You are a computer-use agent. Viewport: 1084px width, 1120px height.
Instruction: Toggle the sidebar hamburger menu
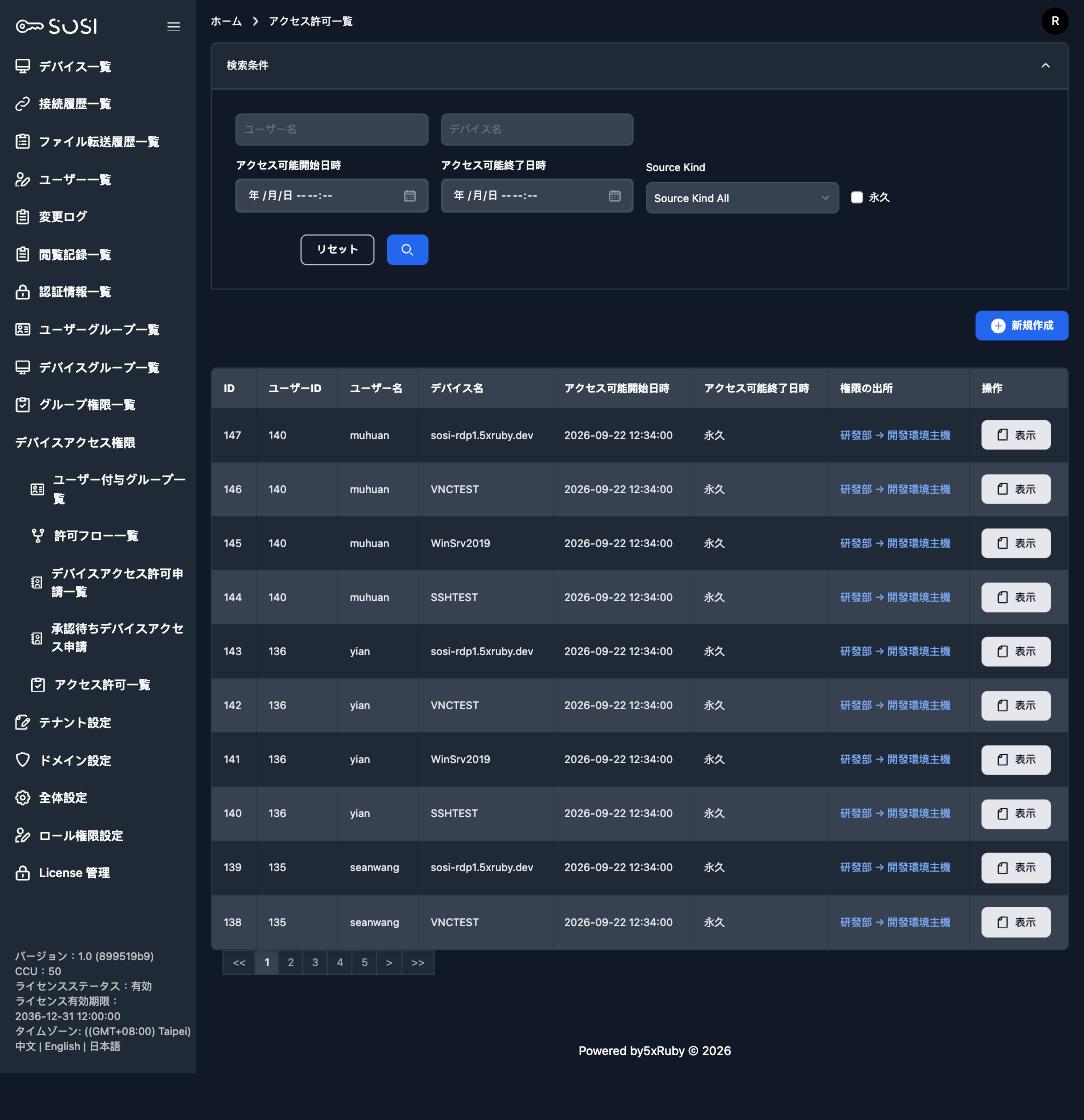pyautogui.click(x=174, y=26)
